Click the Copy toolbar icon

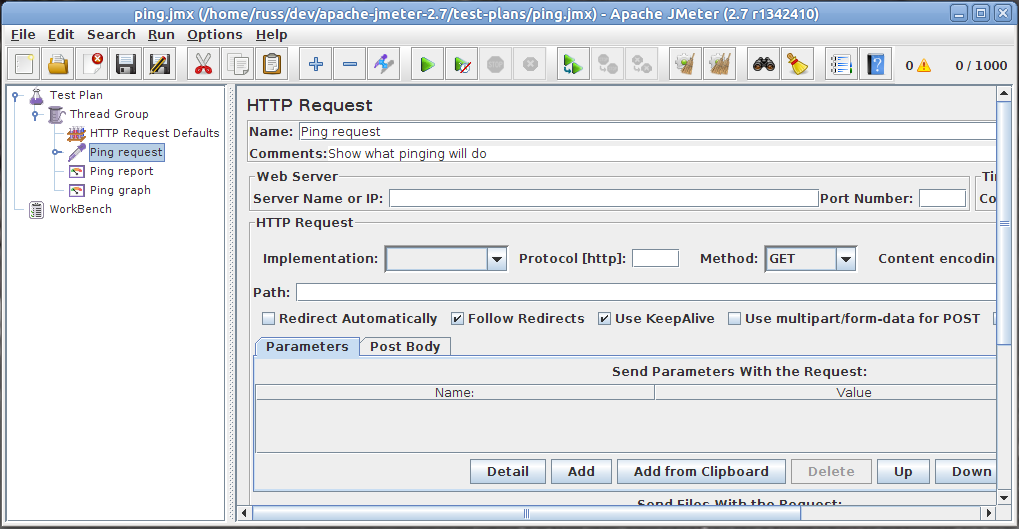tap(237, 64)
